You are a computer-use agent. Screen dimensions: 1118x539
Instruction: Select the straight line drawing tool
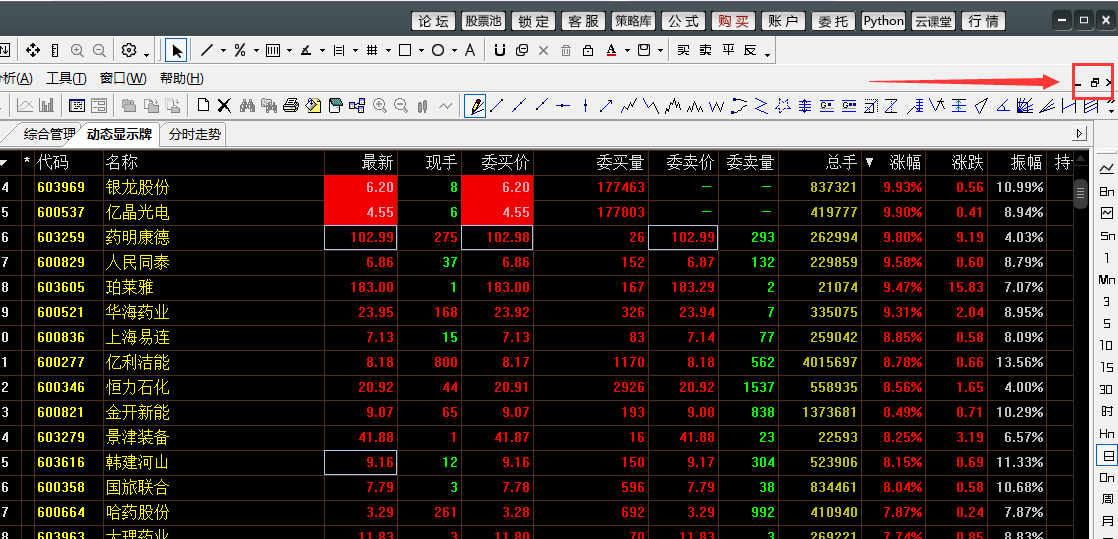207,51
